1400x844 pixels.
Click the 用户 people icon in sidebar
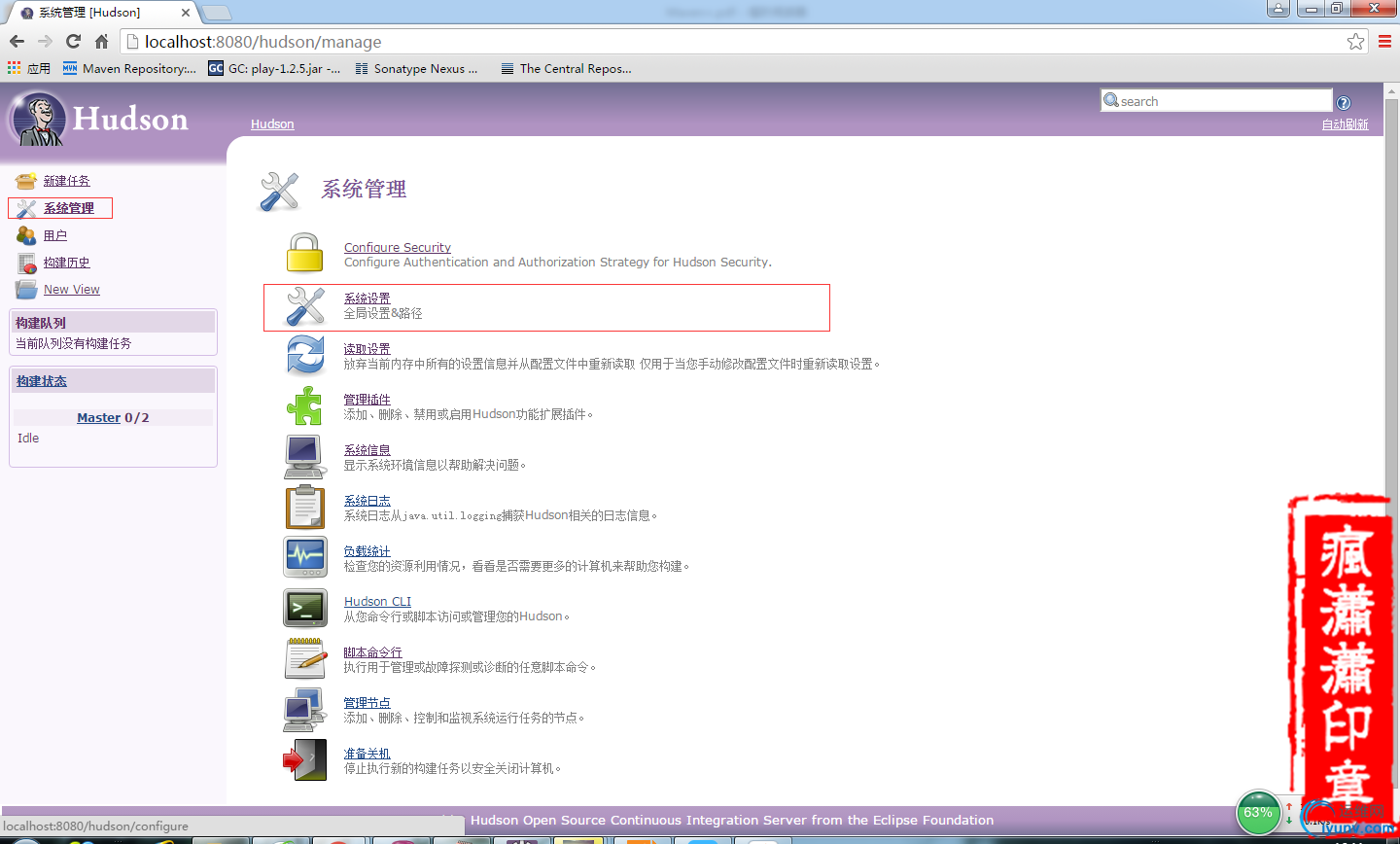tap(26, 235)
